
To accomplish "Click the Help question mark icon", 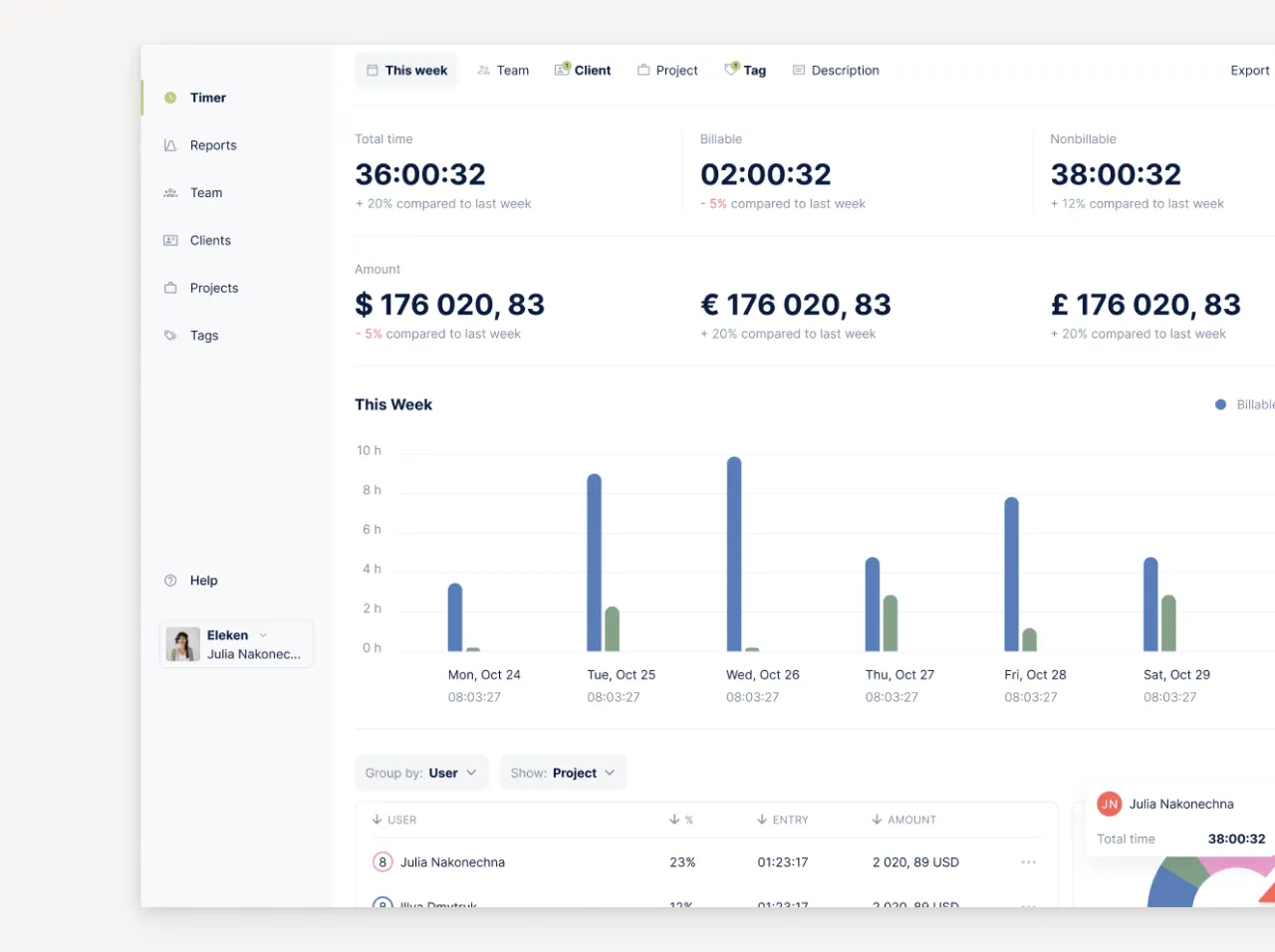I will pos(170,581).
